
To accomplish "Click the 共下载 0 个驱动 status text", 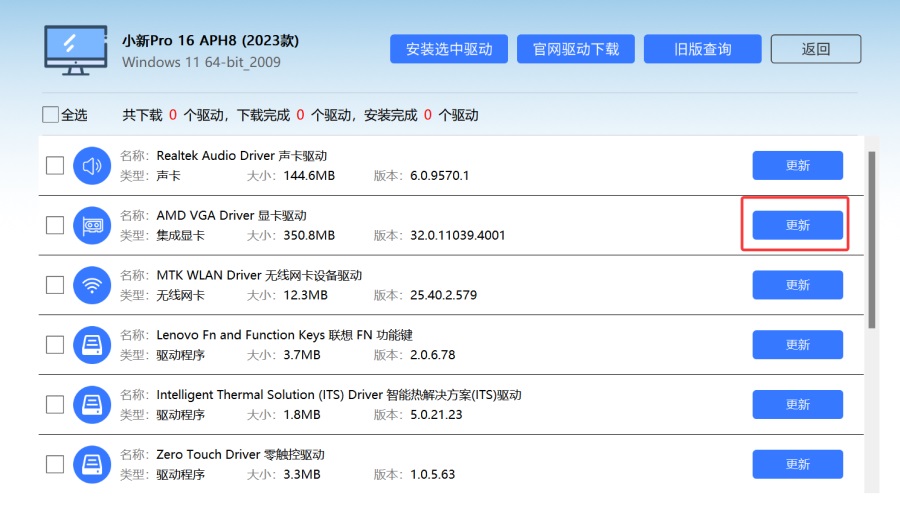I will 173,115.
